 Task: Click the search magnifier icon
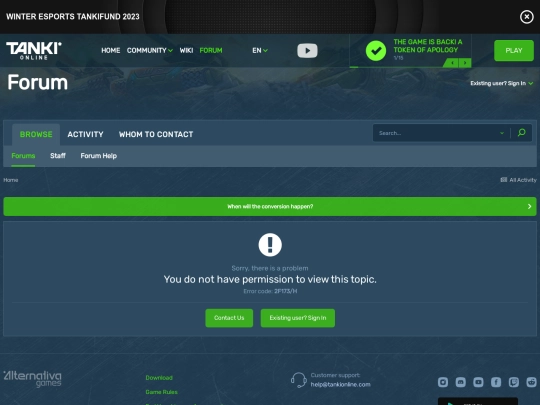coord(522,133)
